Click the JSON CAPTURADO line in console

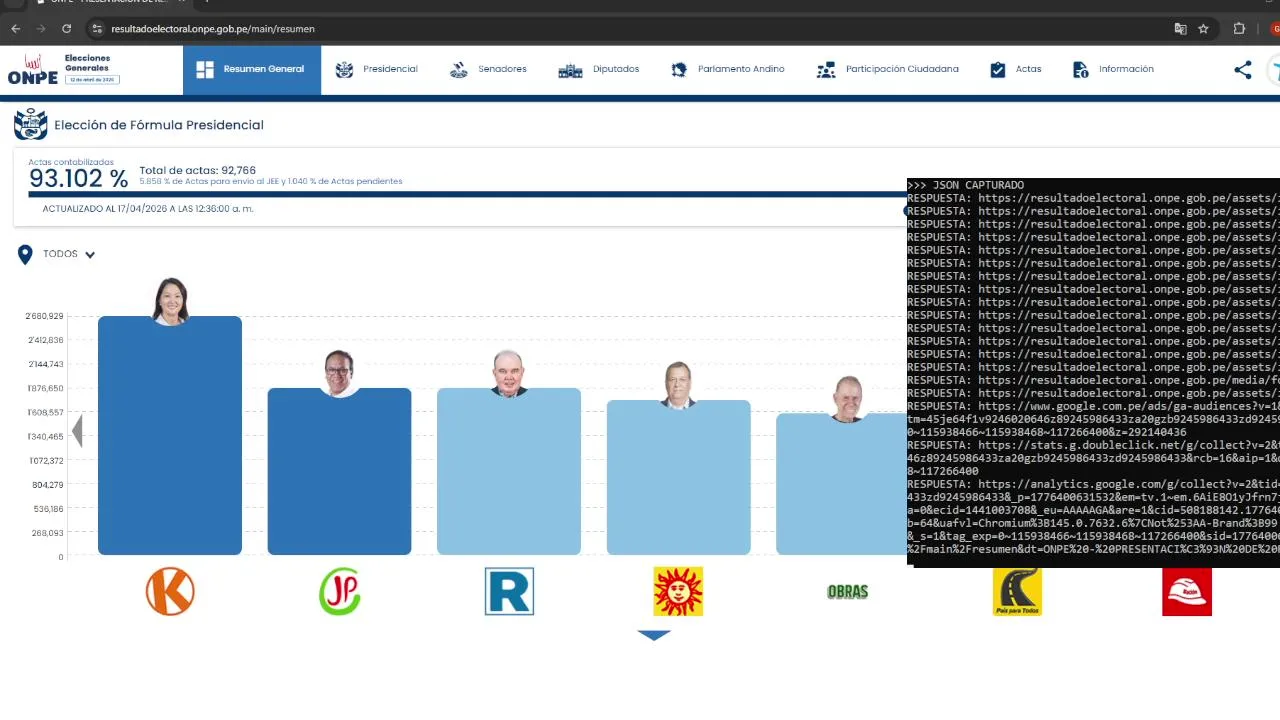966,185
